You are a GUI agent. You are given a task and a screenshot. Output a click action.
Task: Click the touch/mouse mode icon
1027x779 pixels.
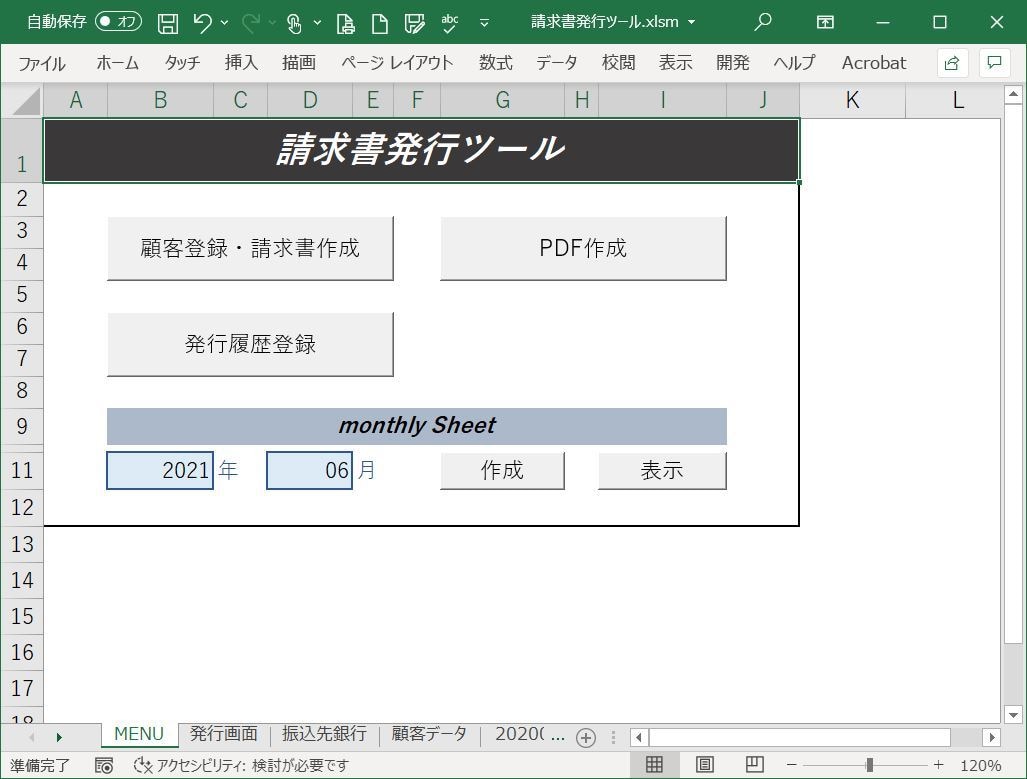click(294, 23)
